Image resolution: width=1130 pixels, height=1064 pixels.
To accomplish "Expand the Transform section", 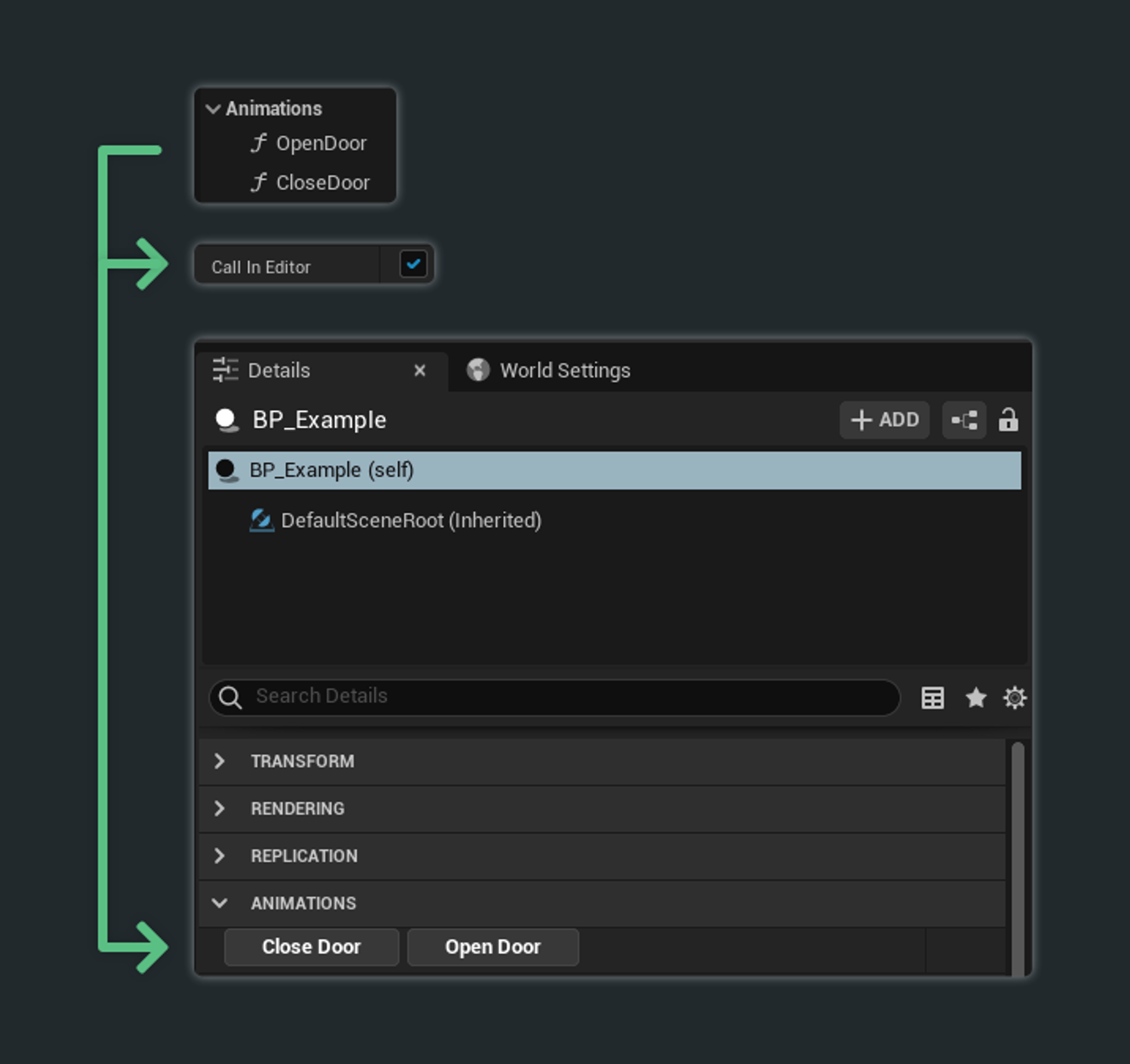I will [220, 761].
